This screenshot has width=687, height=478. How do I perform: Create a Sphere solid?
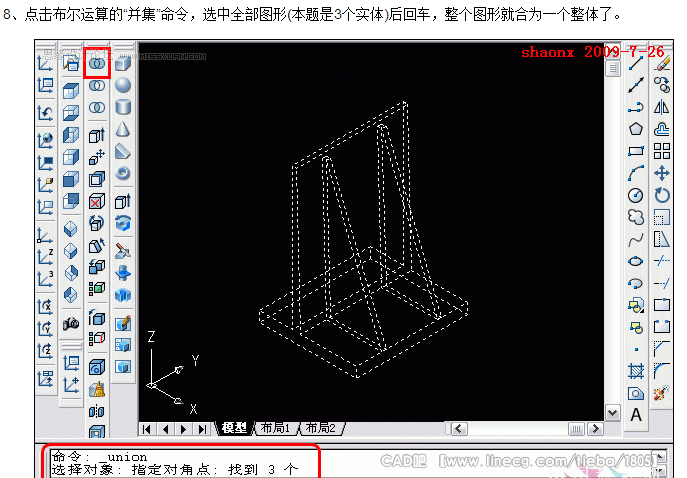123,85
